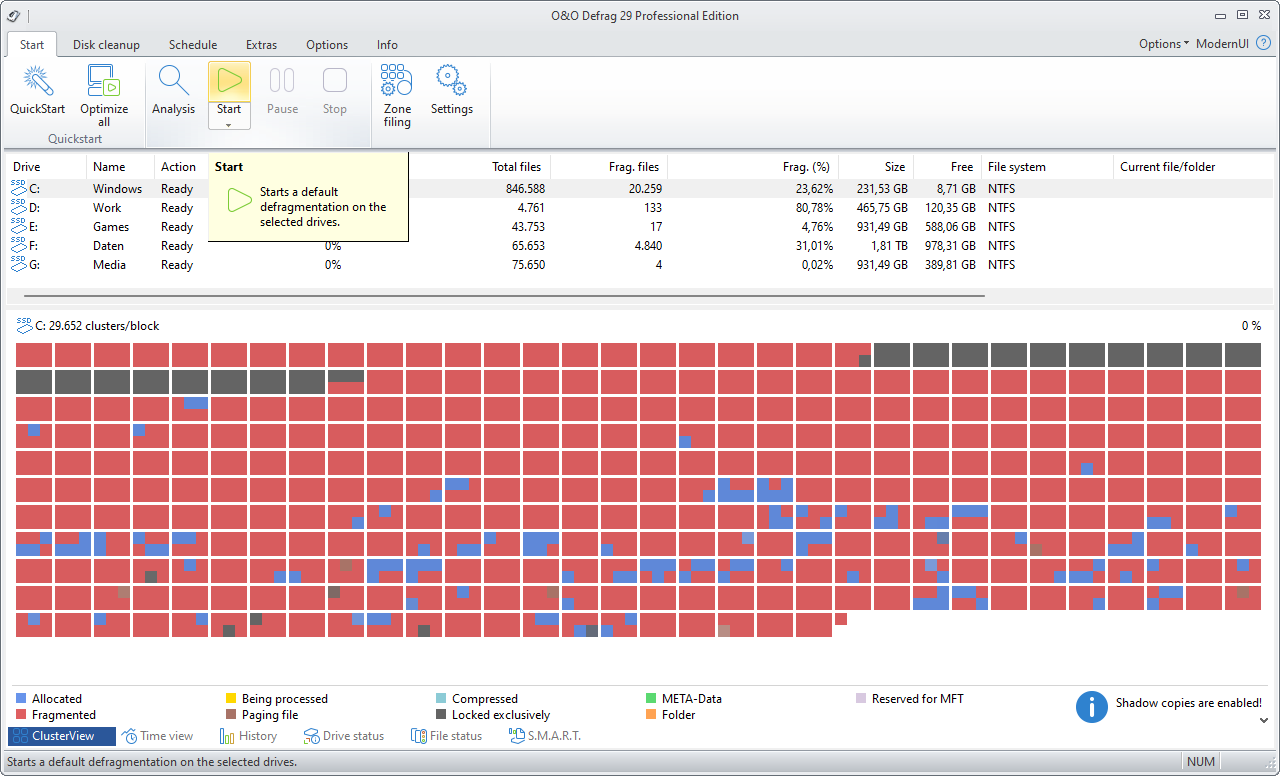Switch to the Drive status tab
The width and height of the screenshot is (1280, 776).
pyautogui.click(x=344, y=736)
